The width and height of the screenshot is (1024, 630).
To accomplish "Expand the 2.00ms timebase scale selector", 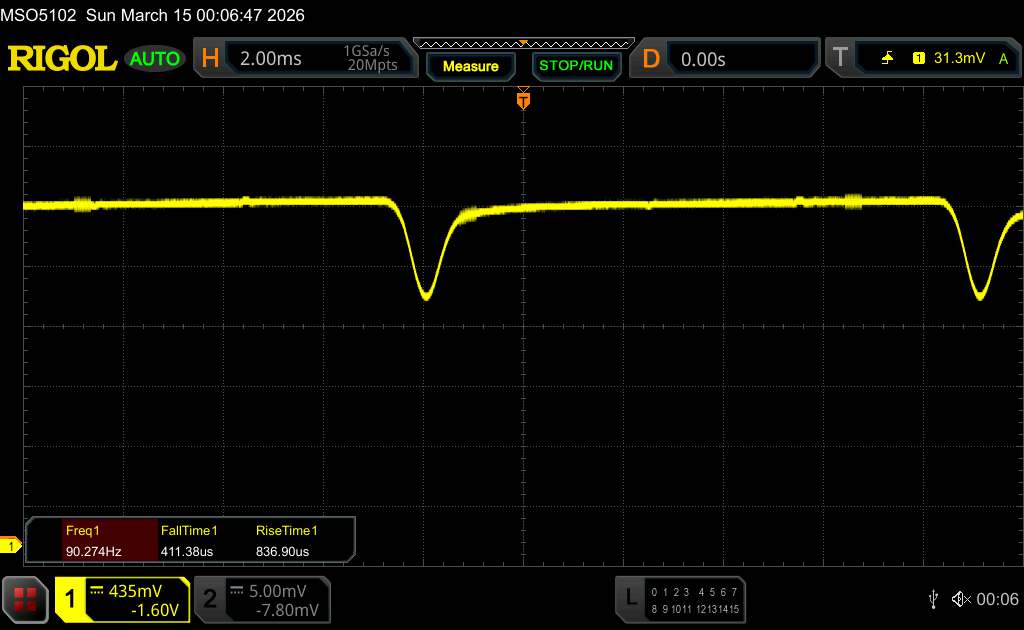I will coord(271,59).
